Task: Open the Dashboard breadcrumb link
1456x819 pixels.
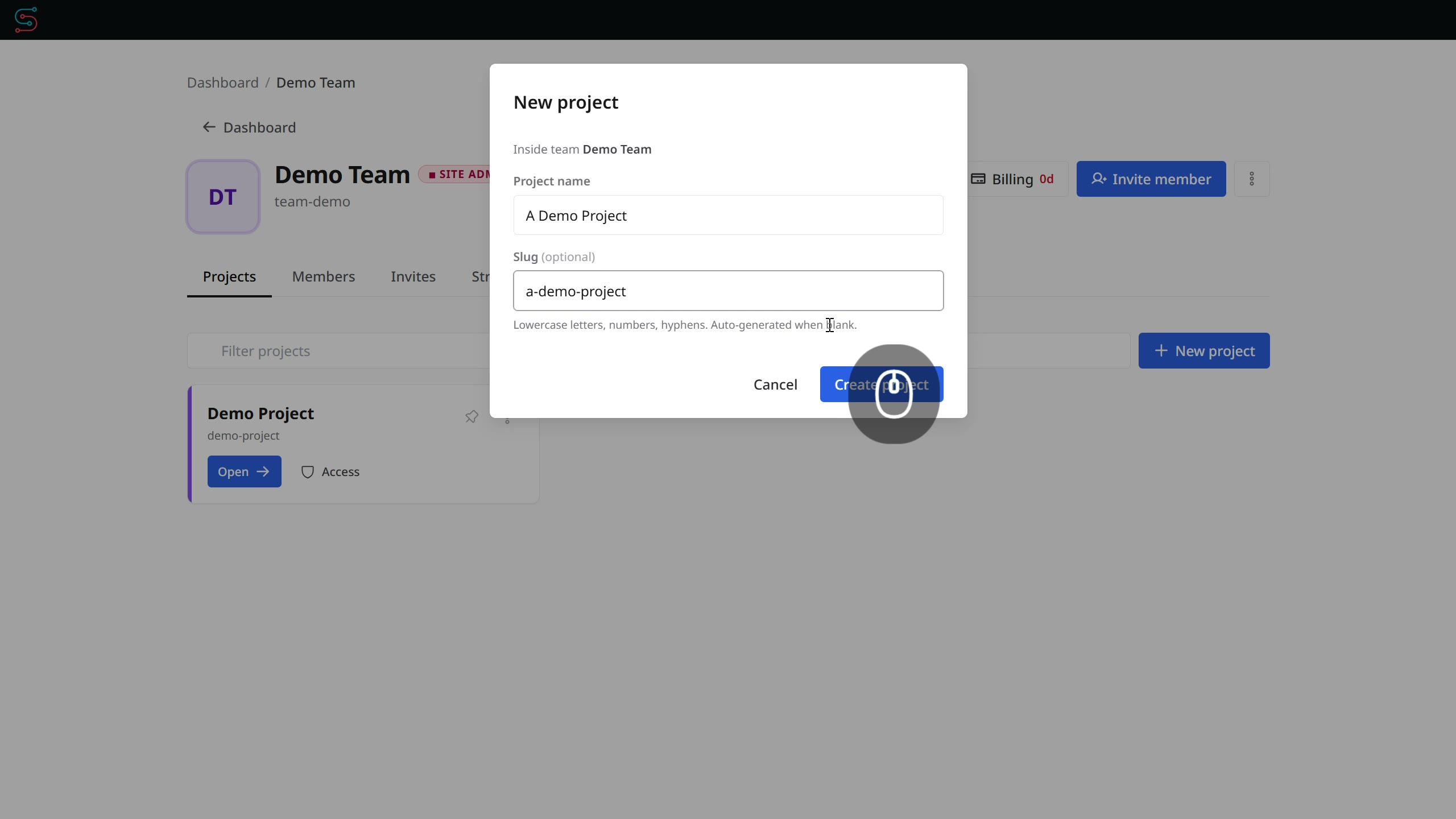Action: point(223,82)
